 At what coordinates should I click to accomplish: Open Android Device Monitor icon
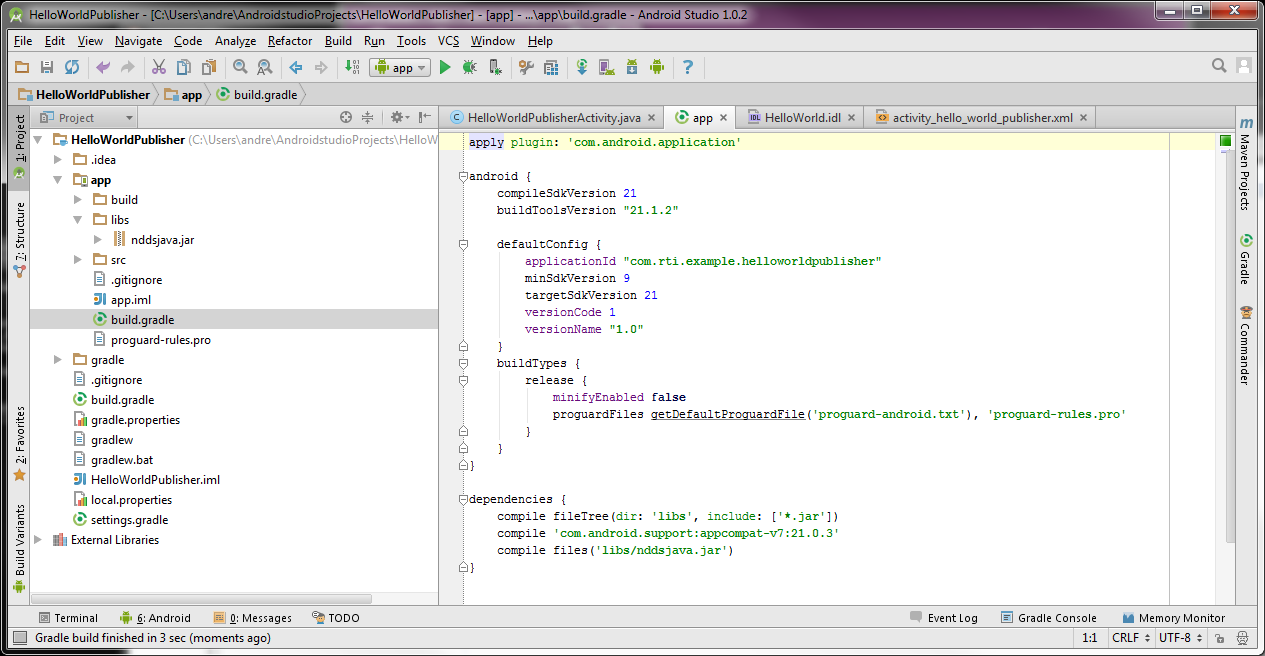tap(657, 67)
